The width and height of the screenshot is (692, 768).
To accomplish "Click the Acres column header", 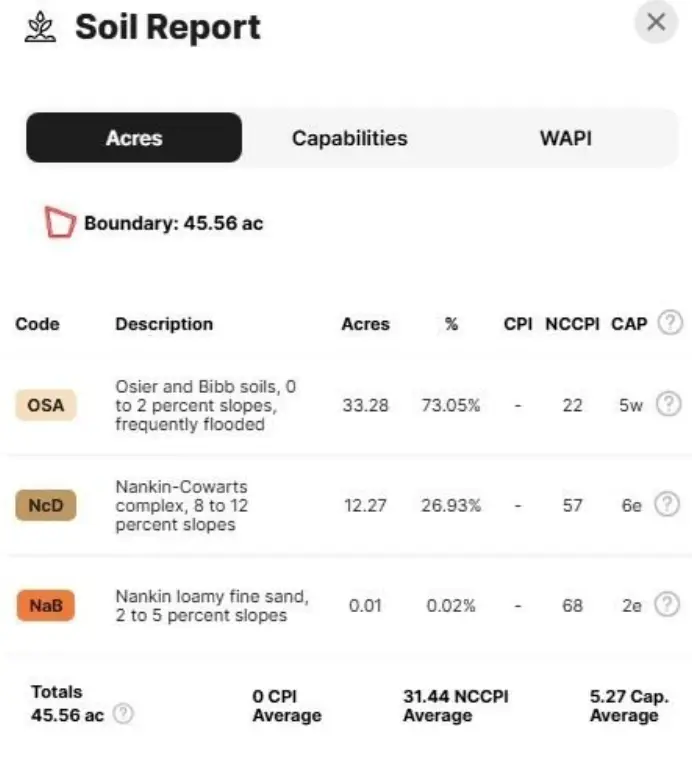I will pyautogui.click(x=365, y=324).
